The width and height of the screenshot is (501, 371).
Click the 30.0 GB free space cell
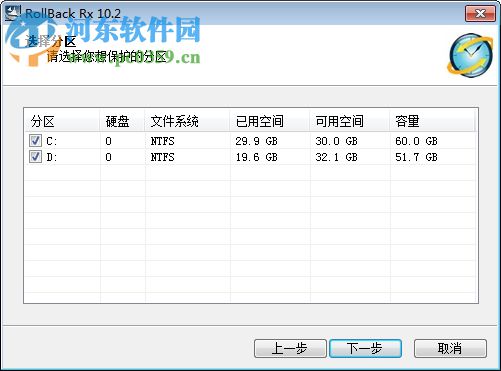coord(336,141)
